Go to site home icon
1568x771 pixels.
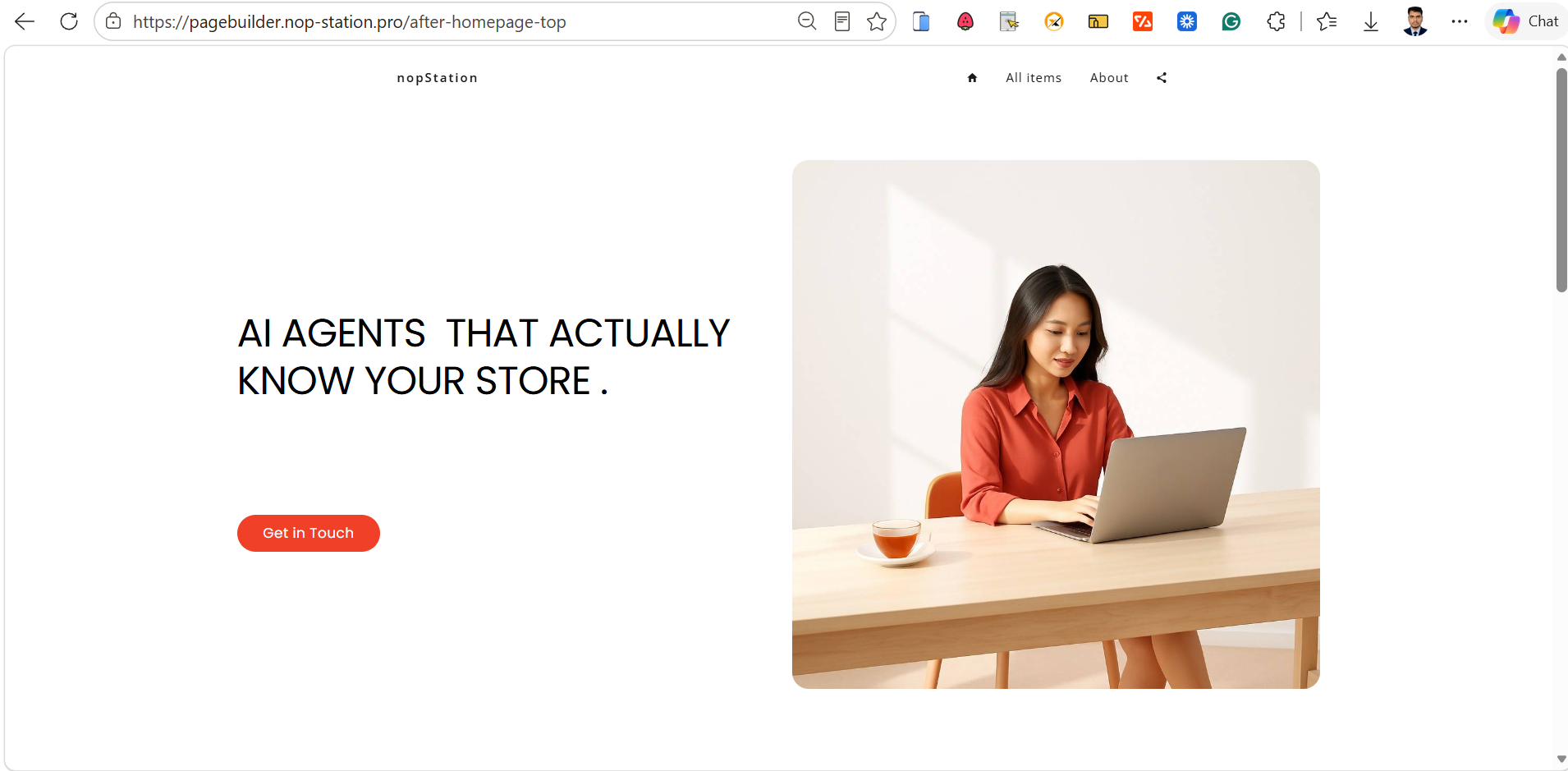(972, 78)
